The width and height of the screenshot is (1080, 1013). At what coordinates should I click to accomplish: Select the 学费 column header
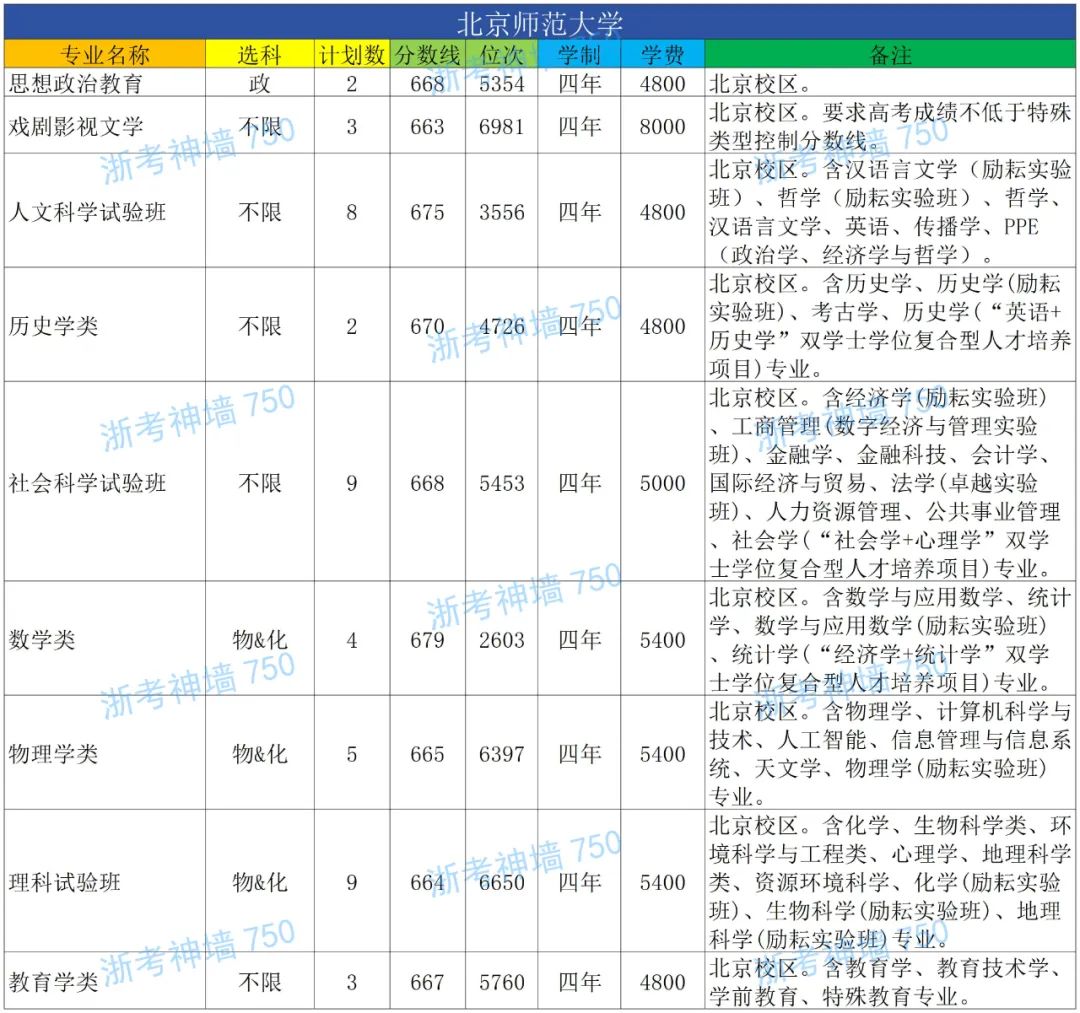[x=663, y=54]
